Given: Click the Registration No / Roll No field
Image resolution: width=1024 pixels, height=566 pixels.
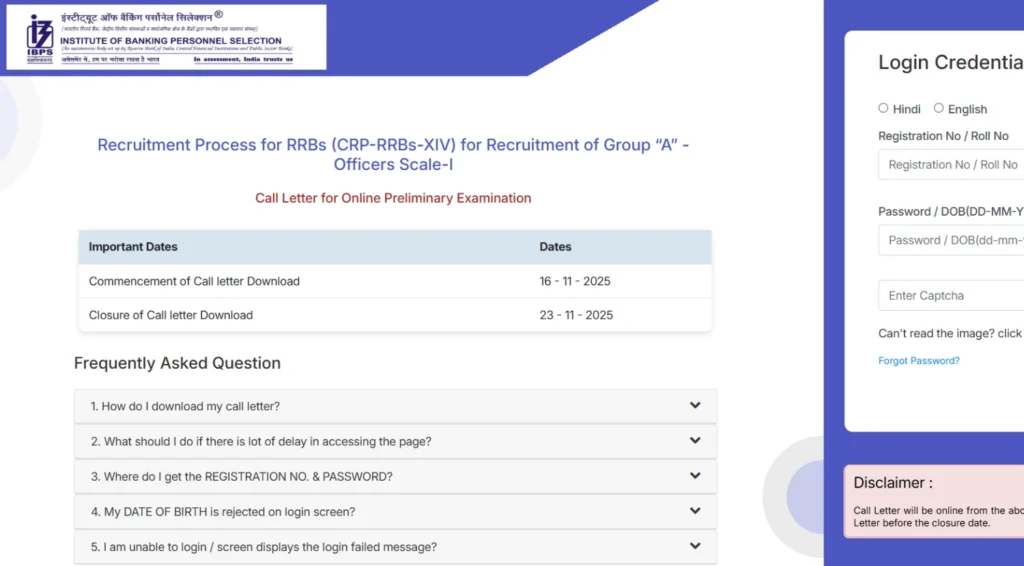Looking at the screenshot, I should (x=951, y=165).
